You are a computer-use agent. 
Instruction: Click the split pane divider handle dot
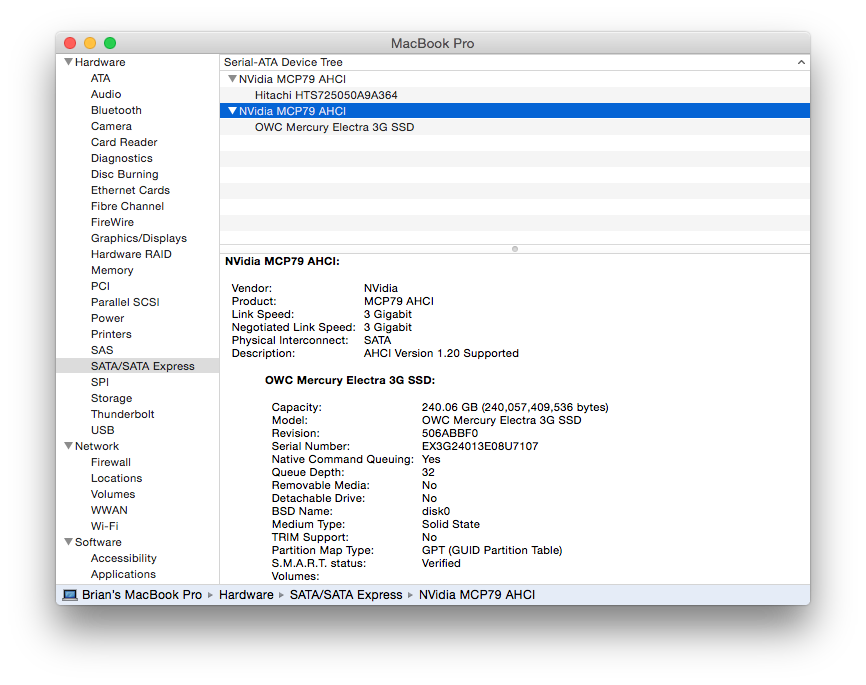[515, 249]
